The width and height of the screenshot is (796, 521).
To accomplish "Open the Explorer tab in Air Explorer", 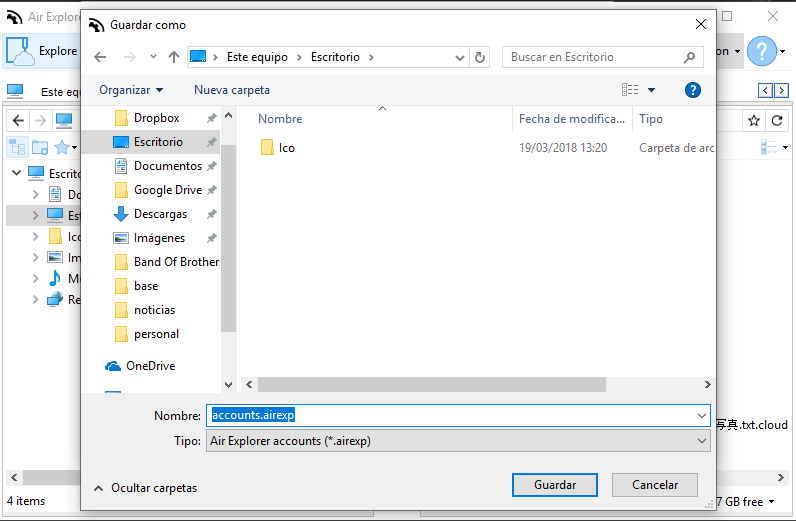I will pyautogui.click(x=43, y=51).
